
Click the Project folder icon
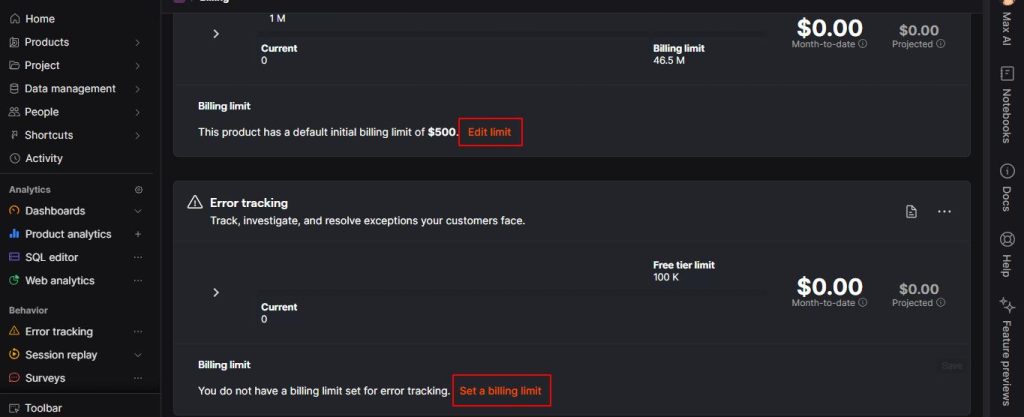14,65
